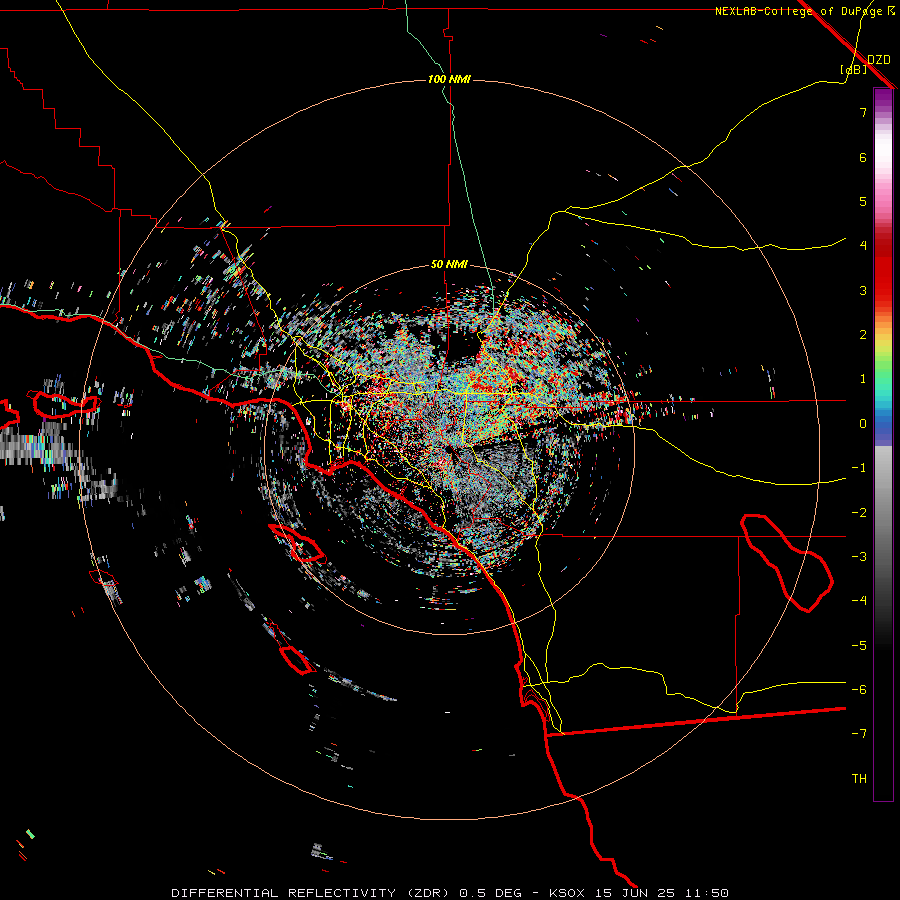Click the -5 dB value on color scale
Screen dimensions: 900x900
[859, 646]
